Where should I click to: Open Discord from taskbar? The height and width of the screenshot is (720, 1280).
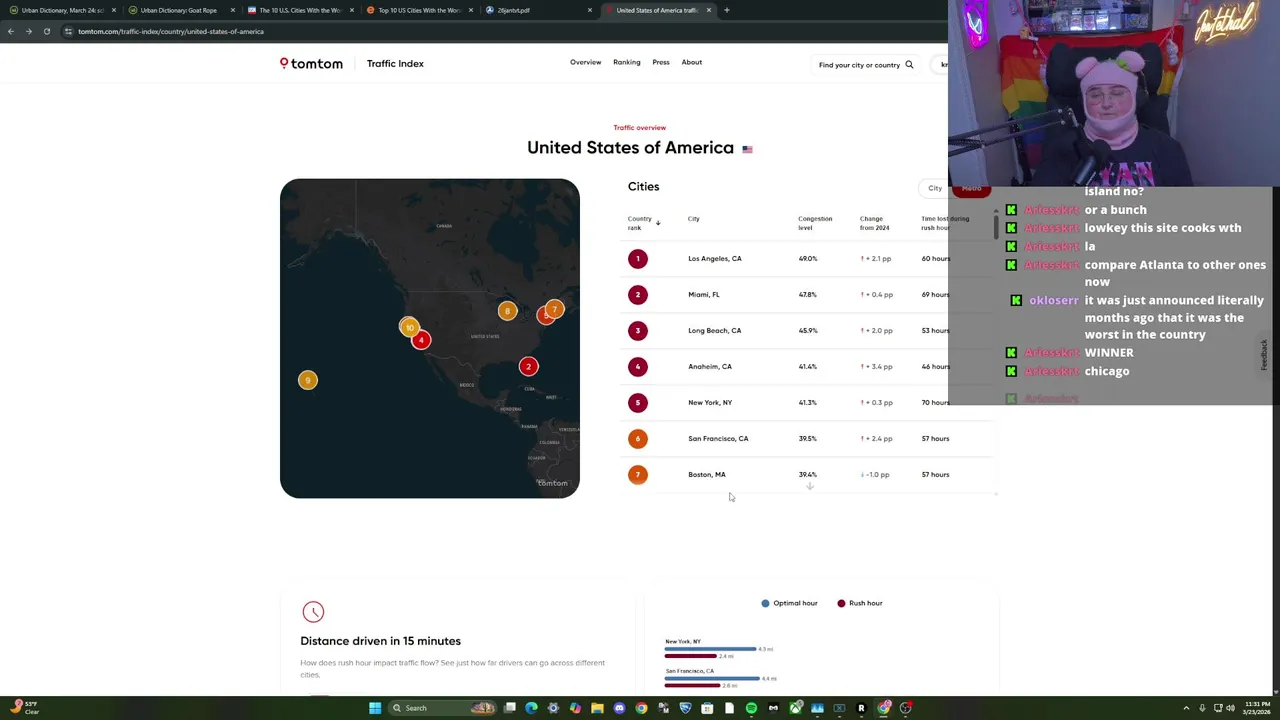click(619, 708)
